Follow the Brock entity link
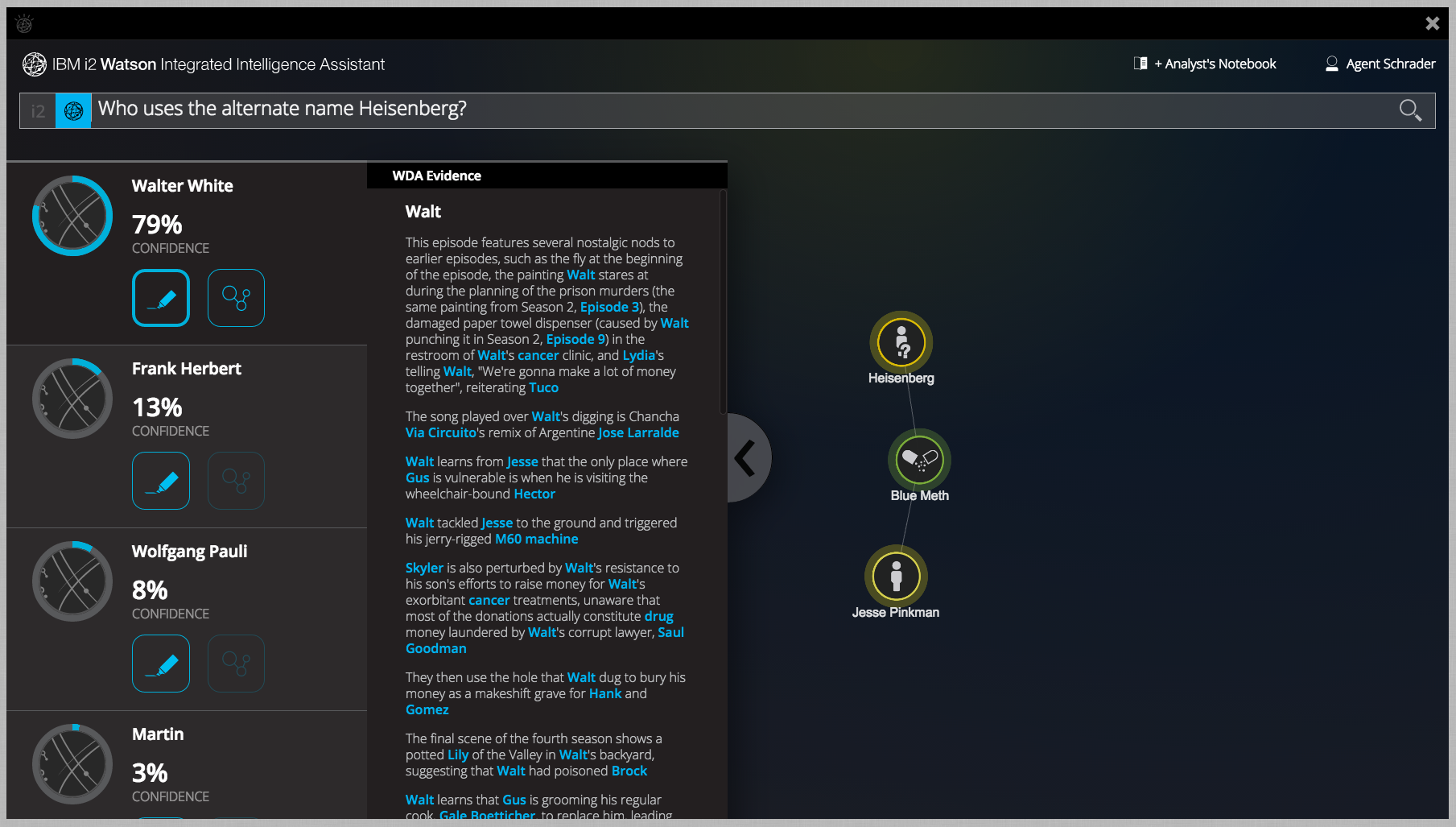 [629, 771]
